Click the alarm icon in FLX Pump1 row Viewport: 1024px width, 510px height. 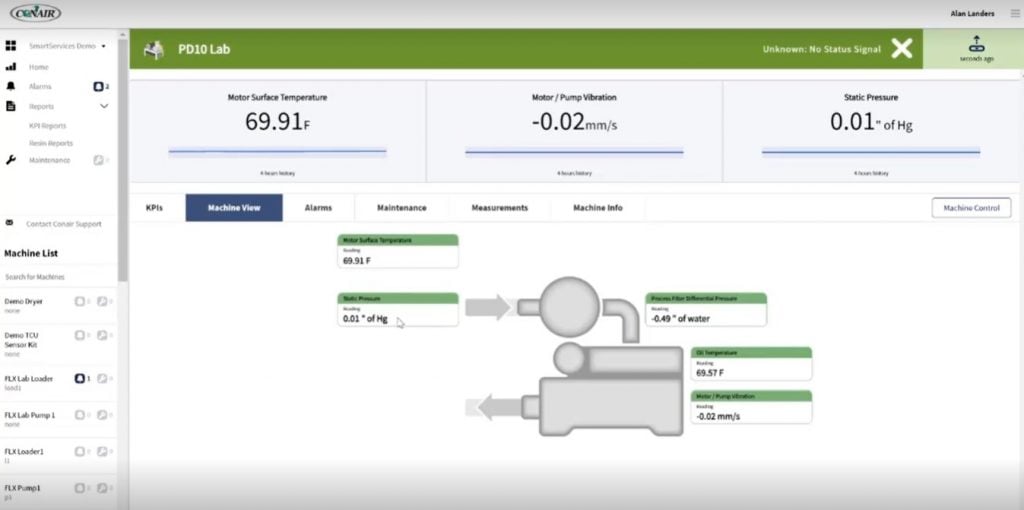tap(80, 488)
